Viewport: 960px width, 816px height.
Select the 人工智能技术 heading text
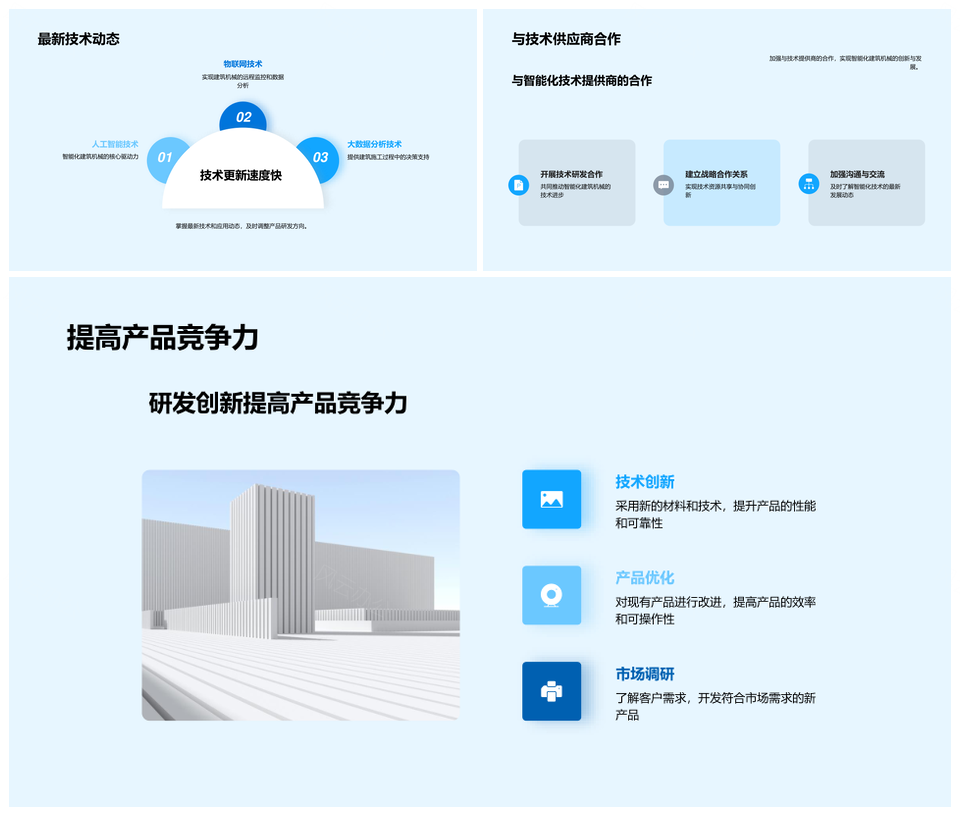[x=115, y=144]
